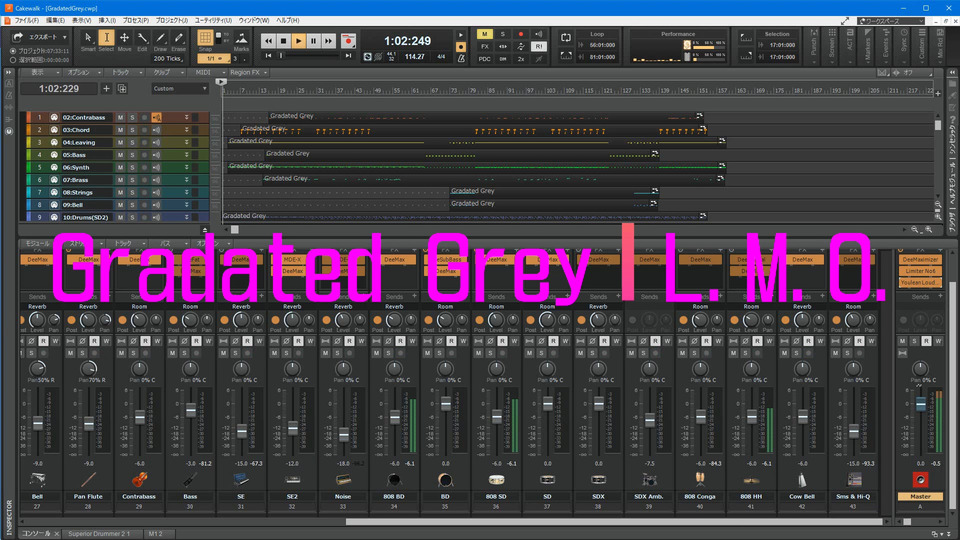Click the Record button in transport
The width and height of the screenshot is (960, 540).
pos(348,41)
